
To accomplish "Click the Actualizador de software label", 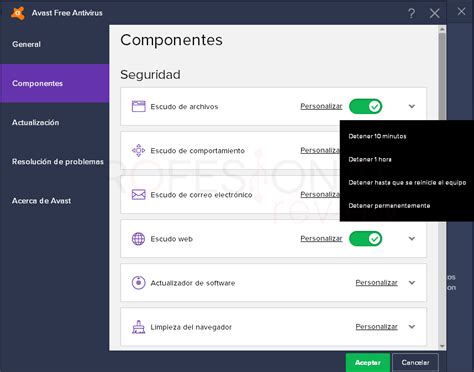I will pos(193,283).
